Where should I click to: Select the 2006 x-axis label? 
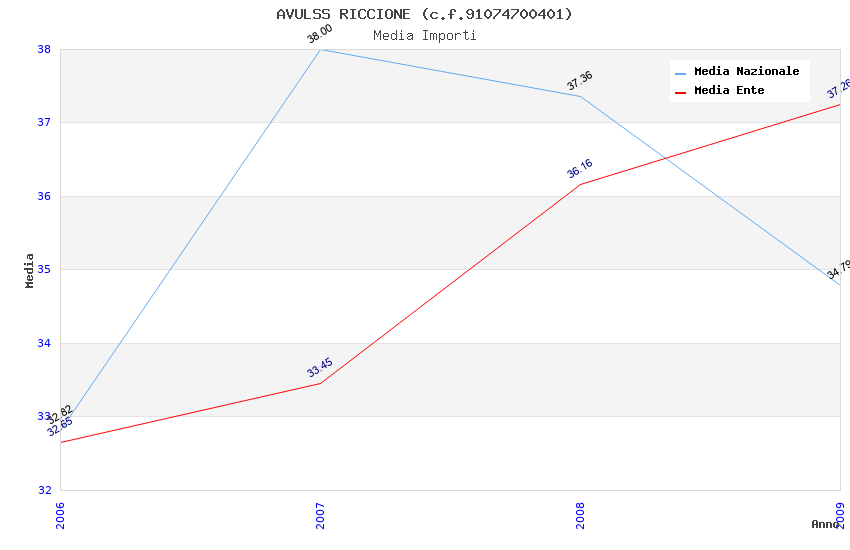[x=60, y=515]
